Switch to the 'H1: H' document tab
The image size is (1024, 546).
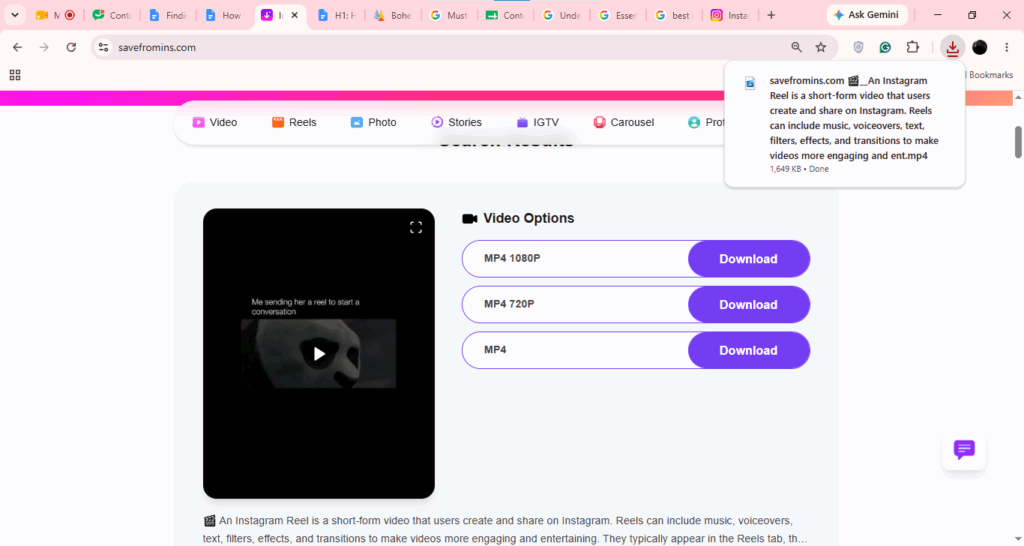coord(338,15)
